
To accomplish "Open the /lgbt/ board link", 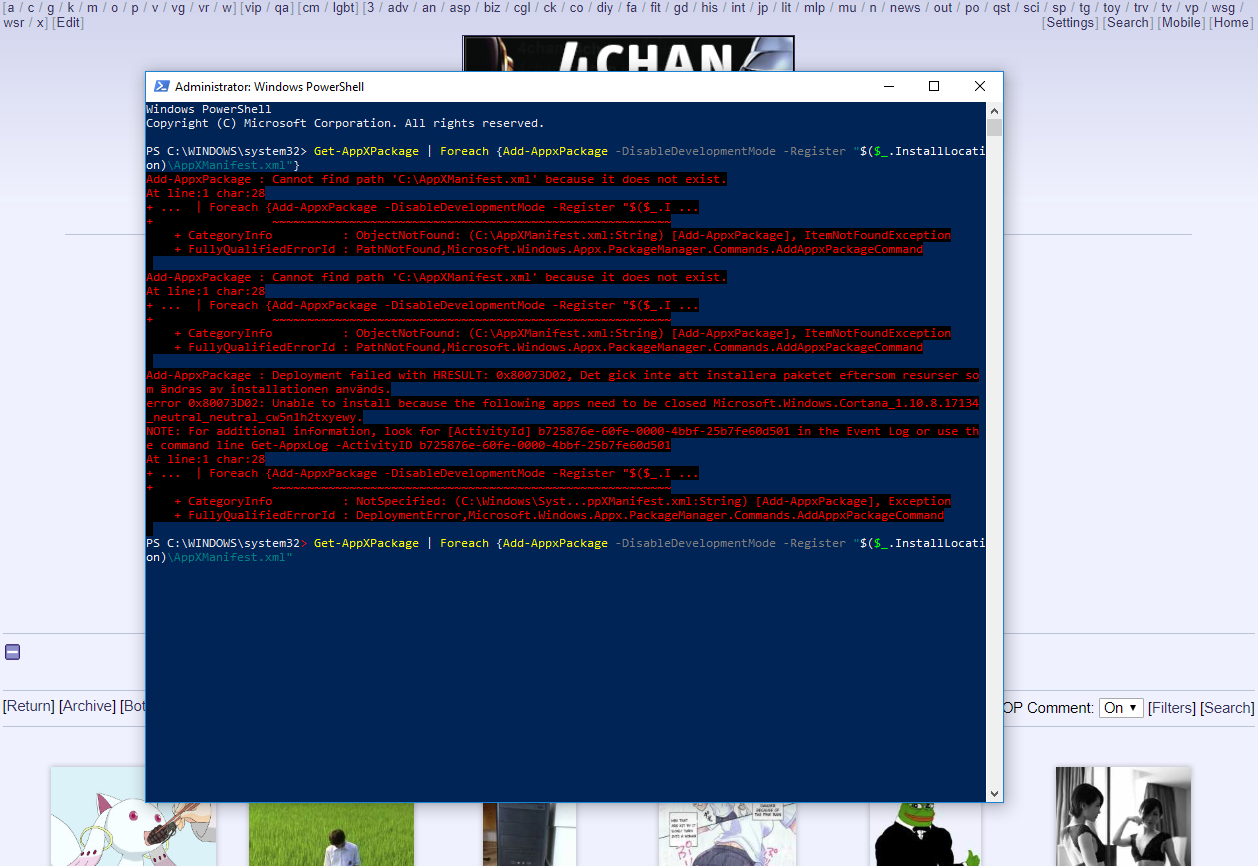I will pyautogui.click(x=344, y=8).
